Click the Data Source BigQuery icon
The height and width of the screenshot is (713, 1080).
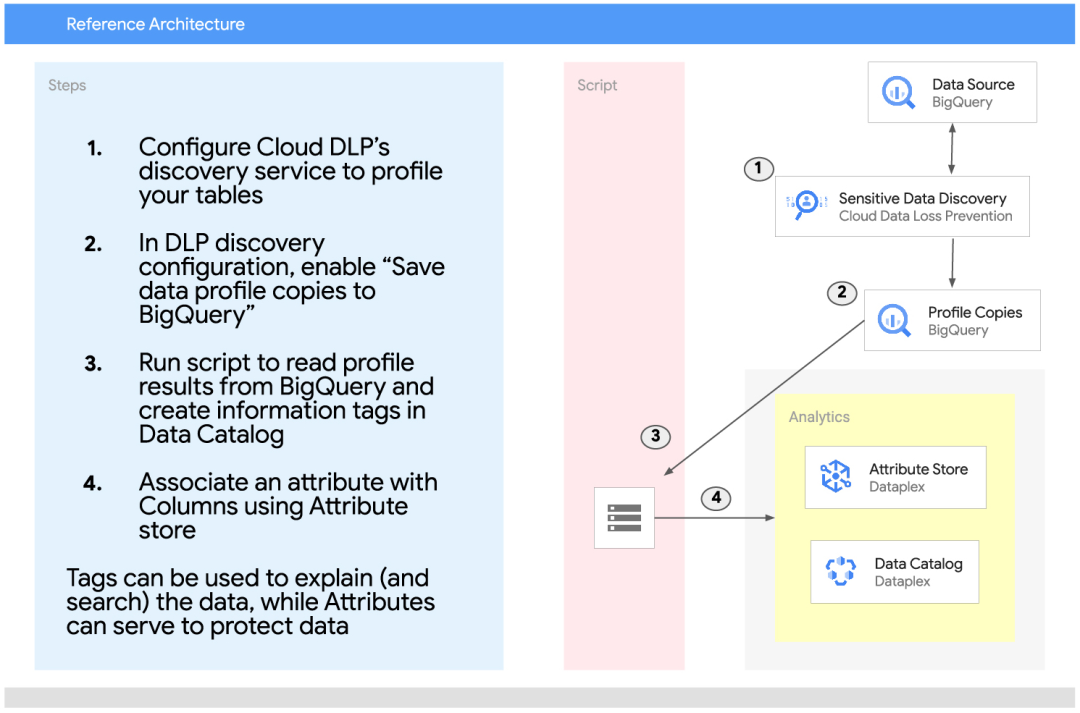point(898,92)
